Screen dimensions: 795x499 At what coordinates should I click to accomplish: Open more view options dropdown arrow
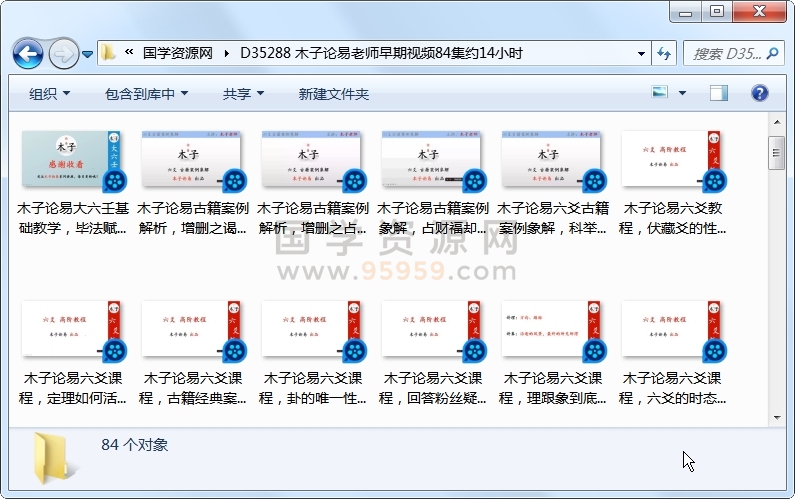[x=682, y=93]
